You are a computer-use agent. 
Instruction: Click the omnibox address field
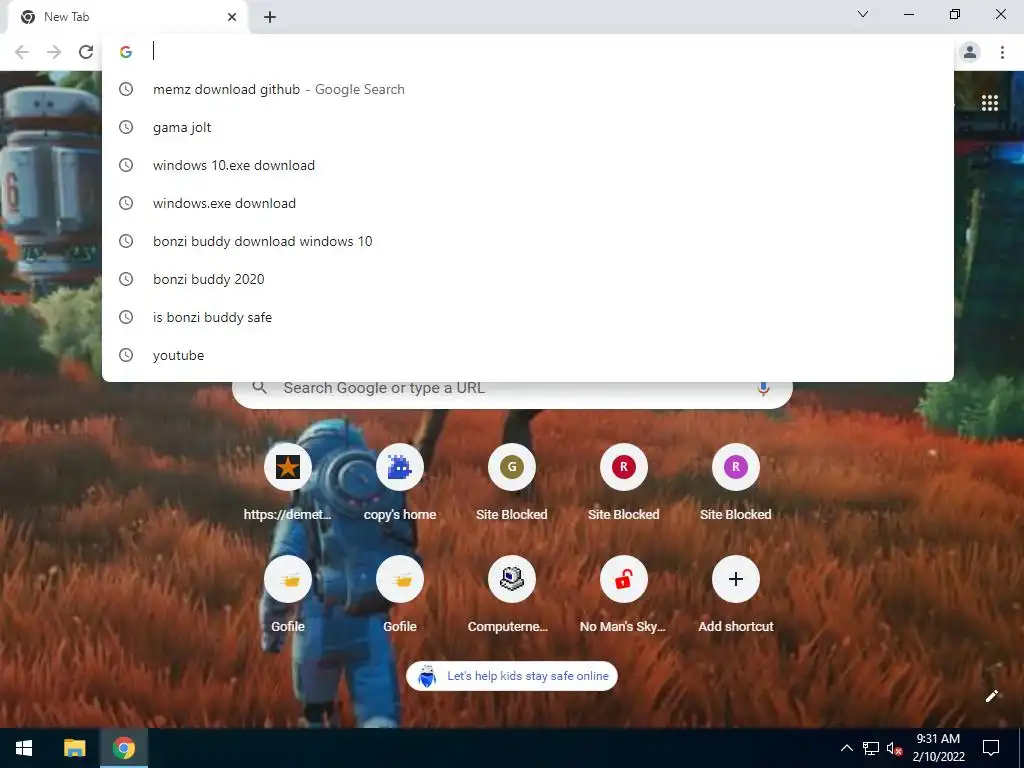tap(528, 52)
